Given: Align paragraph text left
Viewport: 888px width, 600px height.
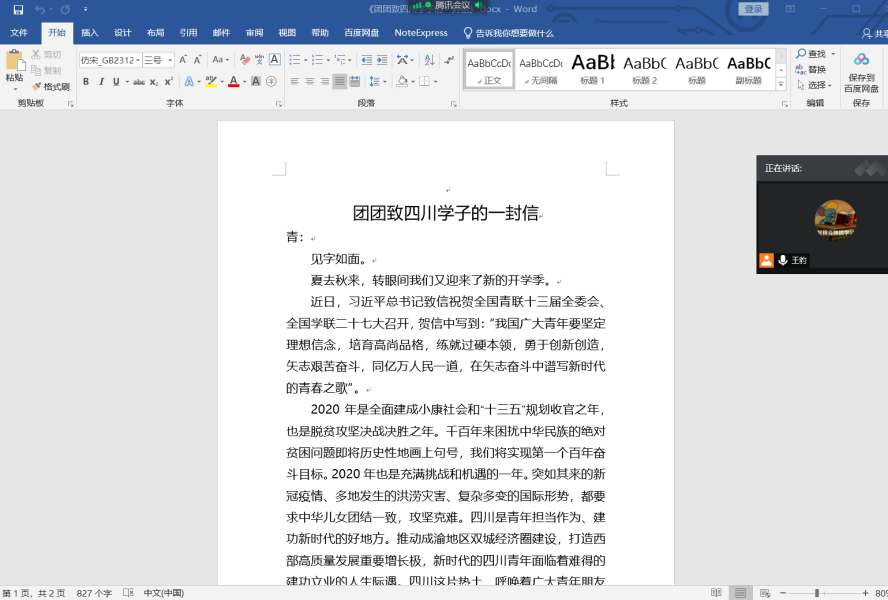Looking at the screenshot, I should [294, 82].
